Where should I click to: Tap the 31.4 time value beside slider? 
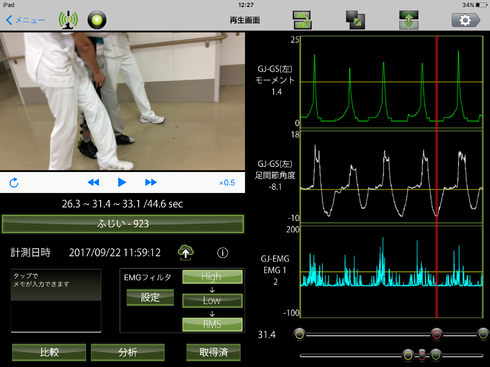(x=267, y=335)
